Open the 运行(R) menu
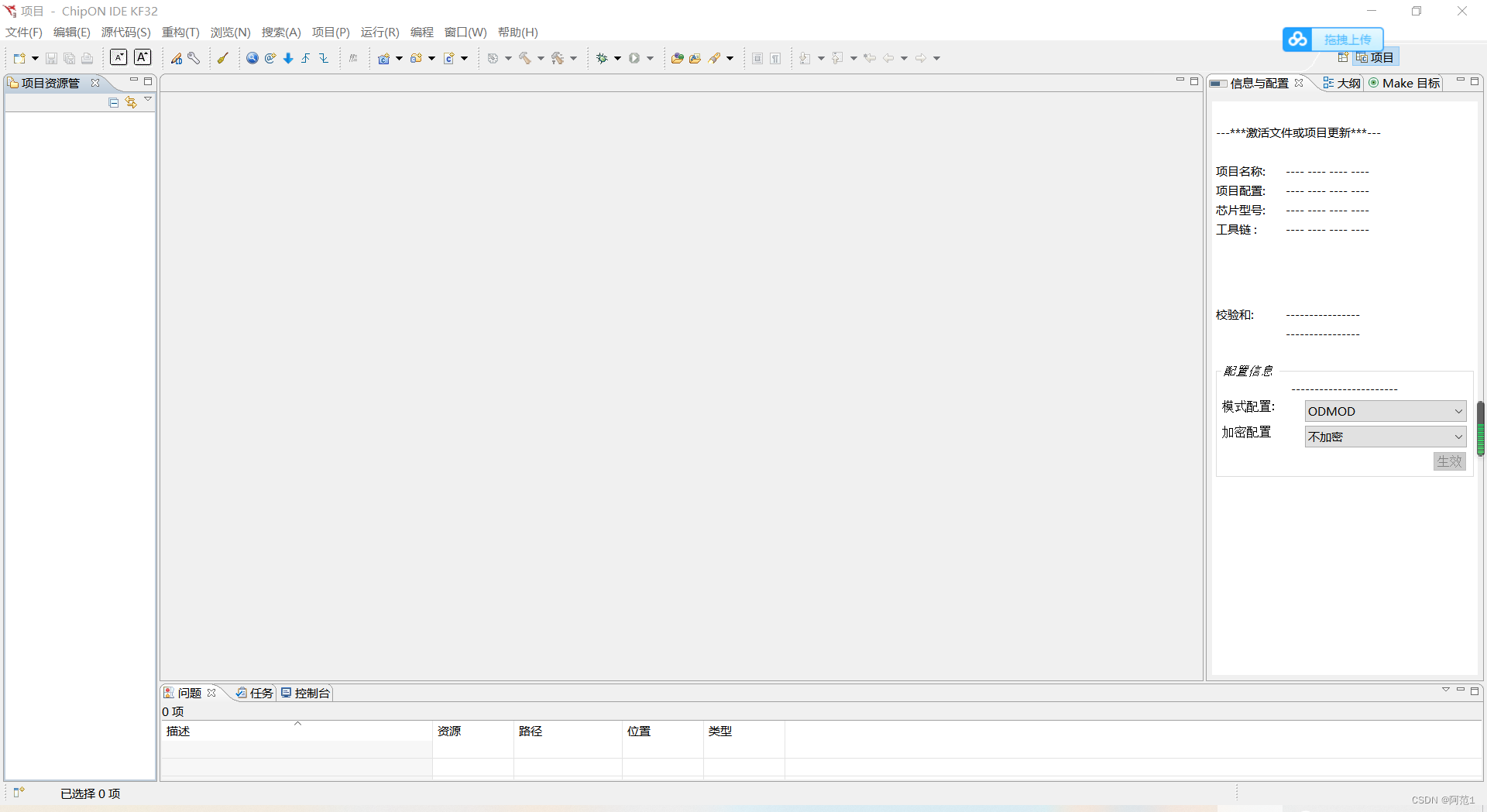The height and width of the screenshot is (812, 1487). [x=380, y=33]
